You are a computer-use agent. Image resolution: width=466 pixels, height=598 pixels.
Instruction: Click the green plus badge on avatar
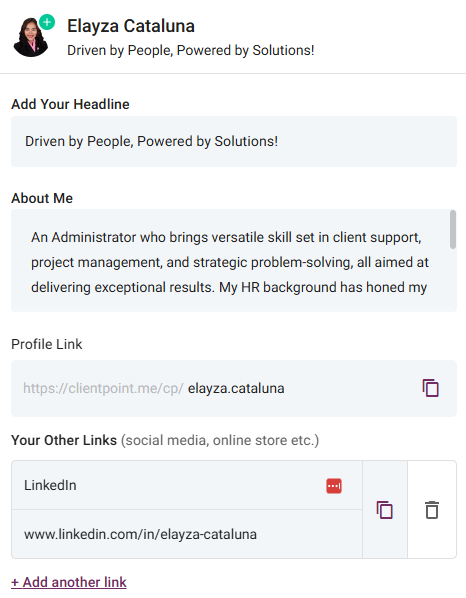[x=47, y=23]
